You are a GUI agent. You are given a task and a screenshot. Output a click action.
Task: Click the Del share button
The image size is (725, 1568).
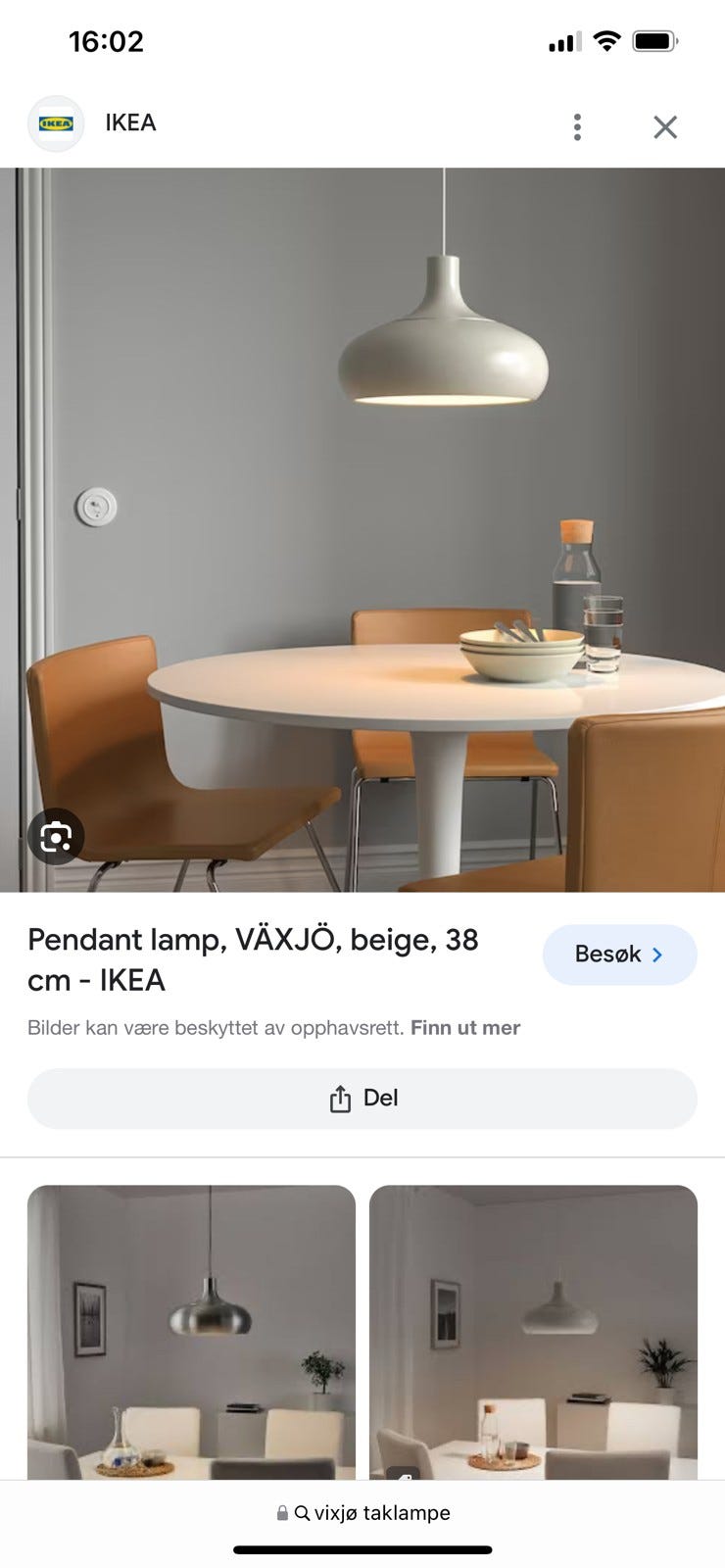pyautogui.click(x=362, y=1099)
